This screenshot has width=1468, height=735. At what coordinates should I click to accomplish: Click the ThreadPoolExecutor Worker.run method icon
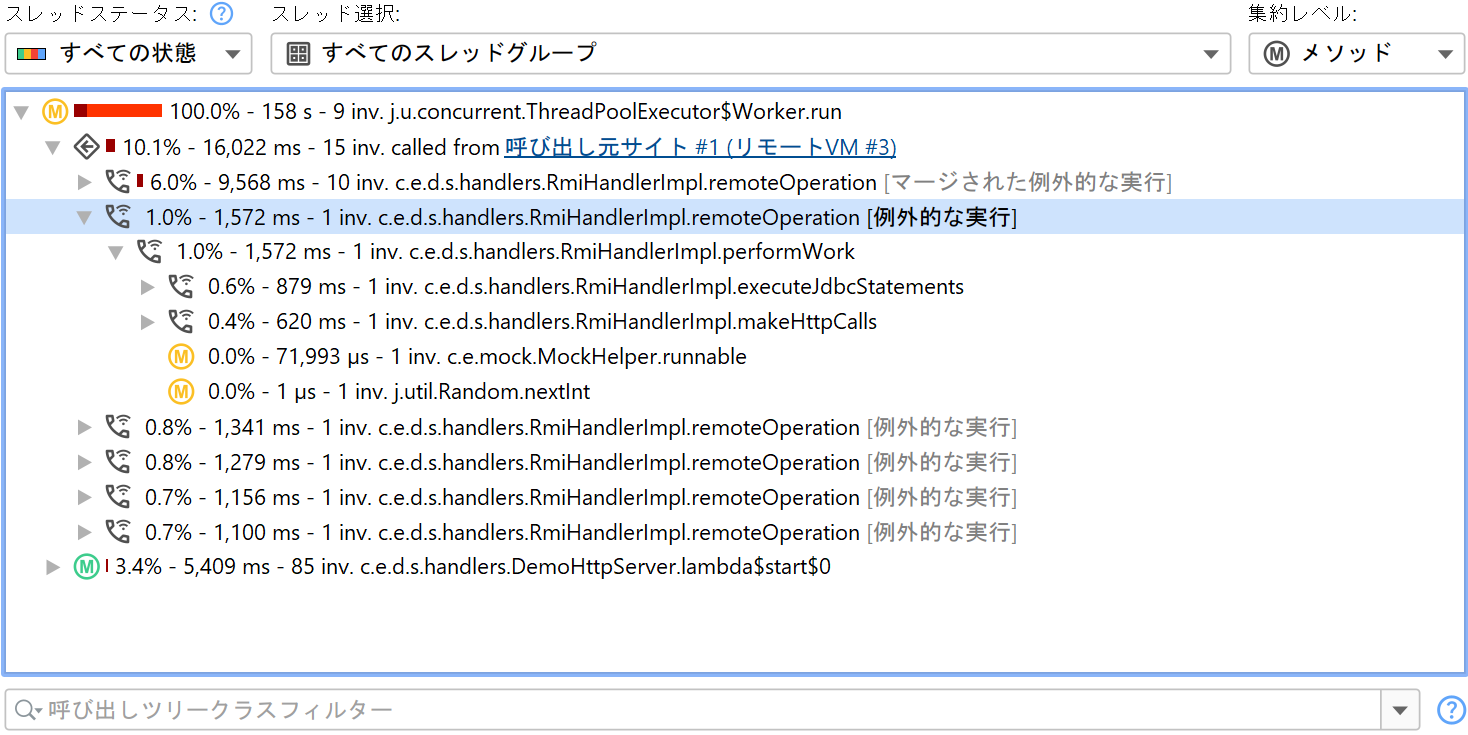55,111
